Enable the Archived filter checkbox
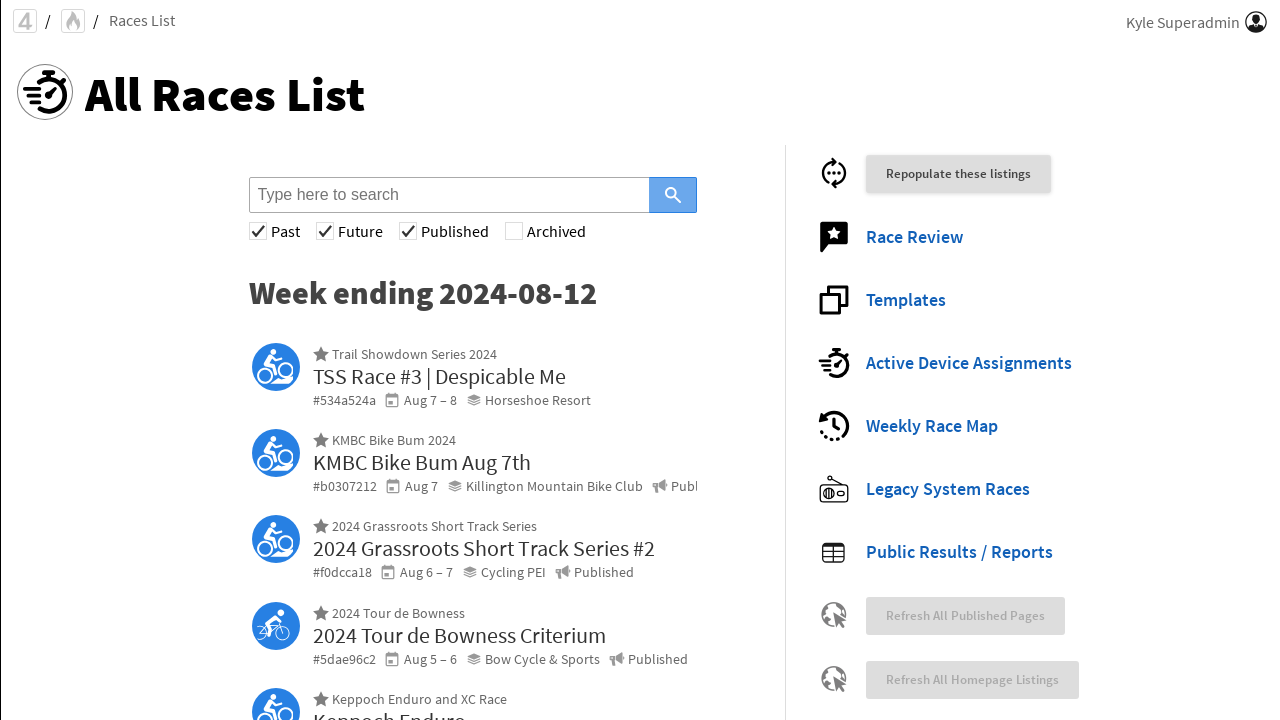 (x=514, y=232)
